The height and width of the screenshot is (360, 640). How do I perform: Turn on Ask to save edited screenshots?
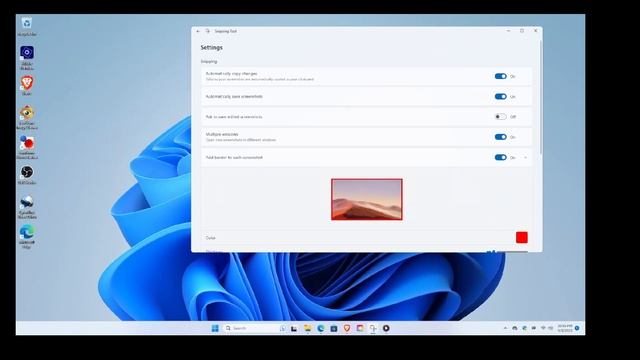point(500,117)
